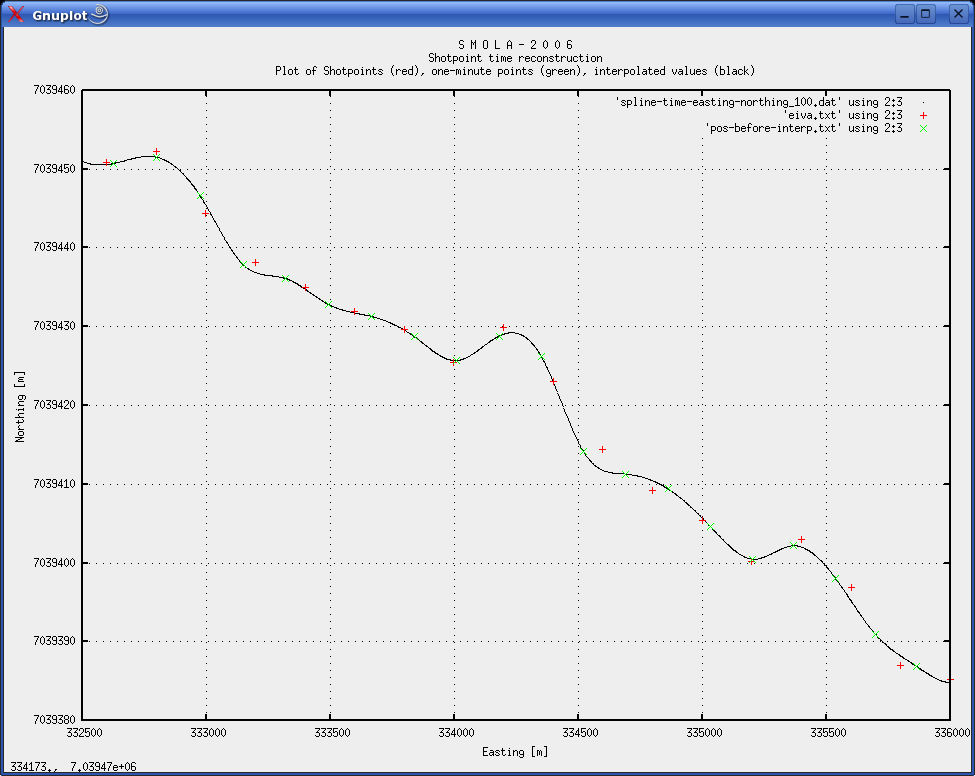Screen dimensions: 975x776
Task: Click the 'Northing [m]' y-axis label
Action: (x=20, y=405)
